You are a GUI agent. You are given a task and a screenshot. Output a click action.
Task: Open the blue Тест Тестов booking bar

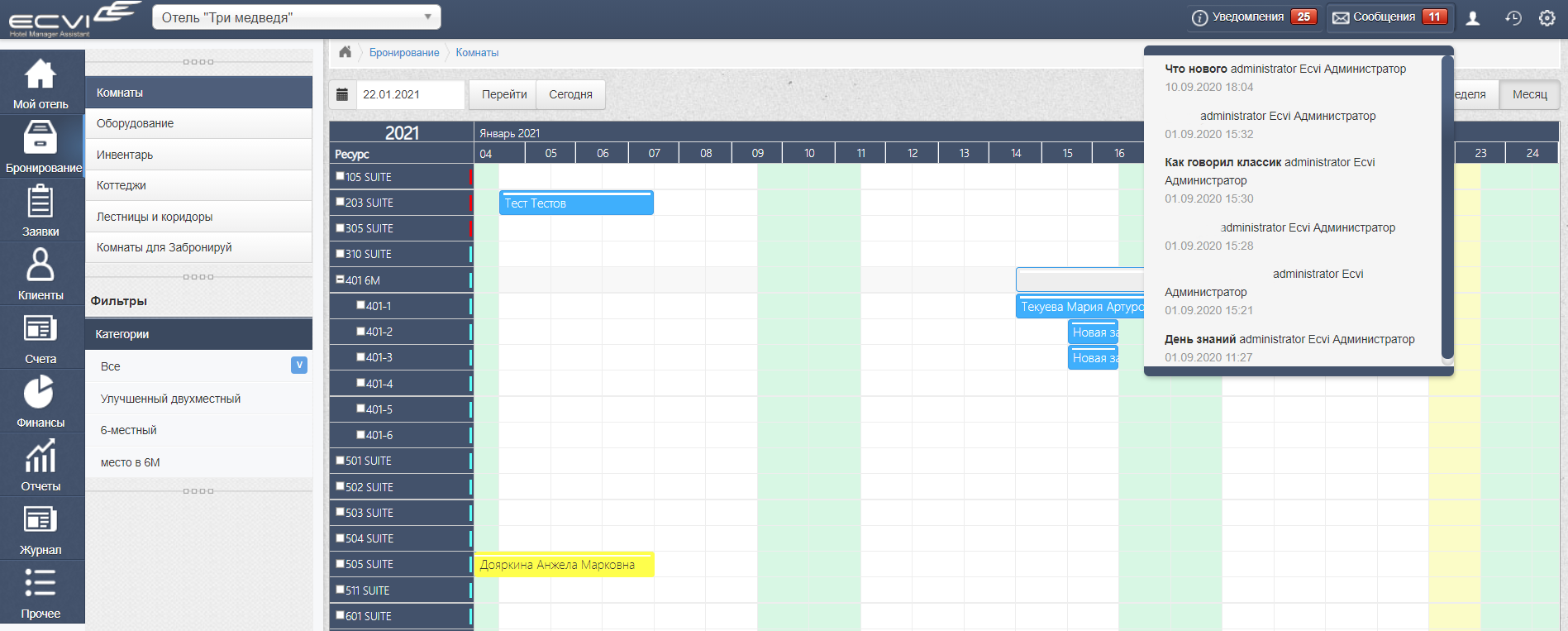(576, 203)
